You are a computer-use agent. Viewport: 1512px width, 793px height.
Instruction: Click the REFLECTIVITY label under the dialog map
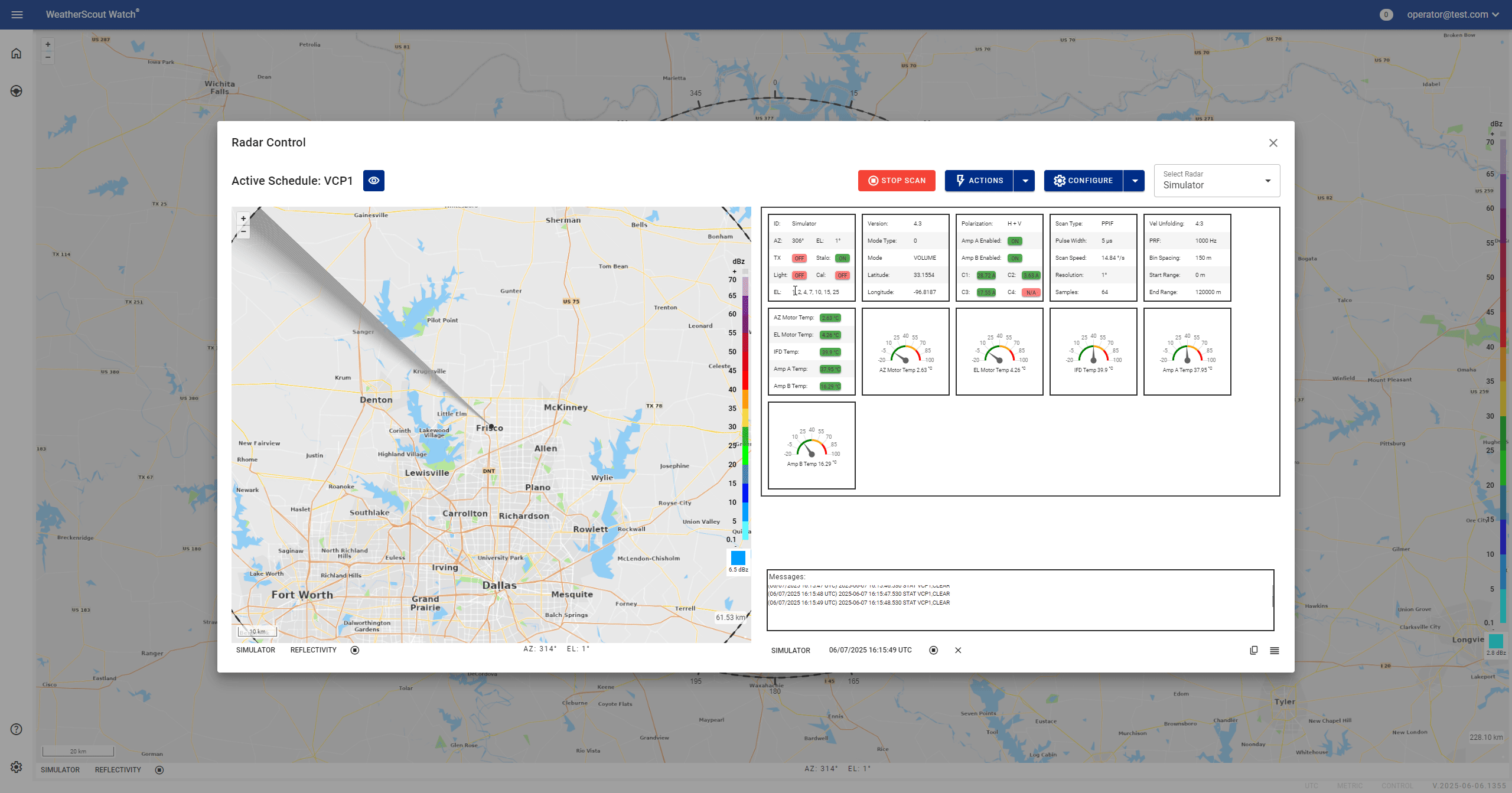(x=313, y=650)
